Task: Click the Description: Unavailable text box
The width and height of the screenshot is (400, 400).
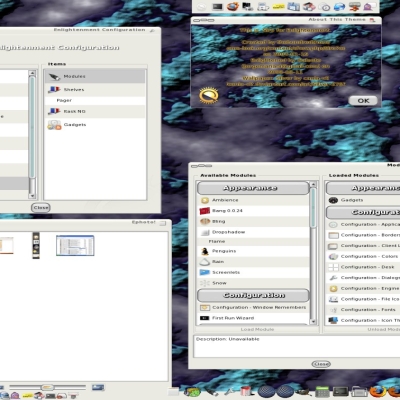Action: pyautogui.click(x=297, y=346)
